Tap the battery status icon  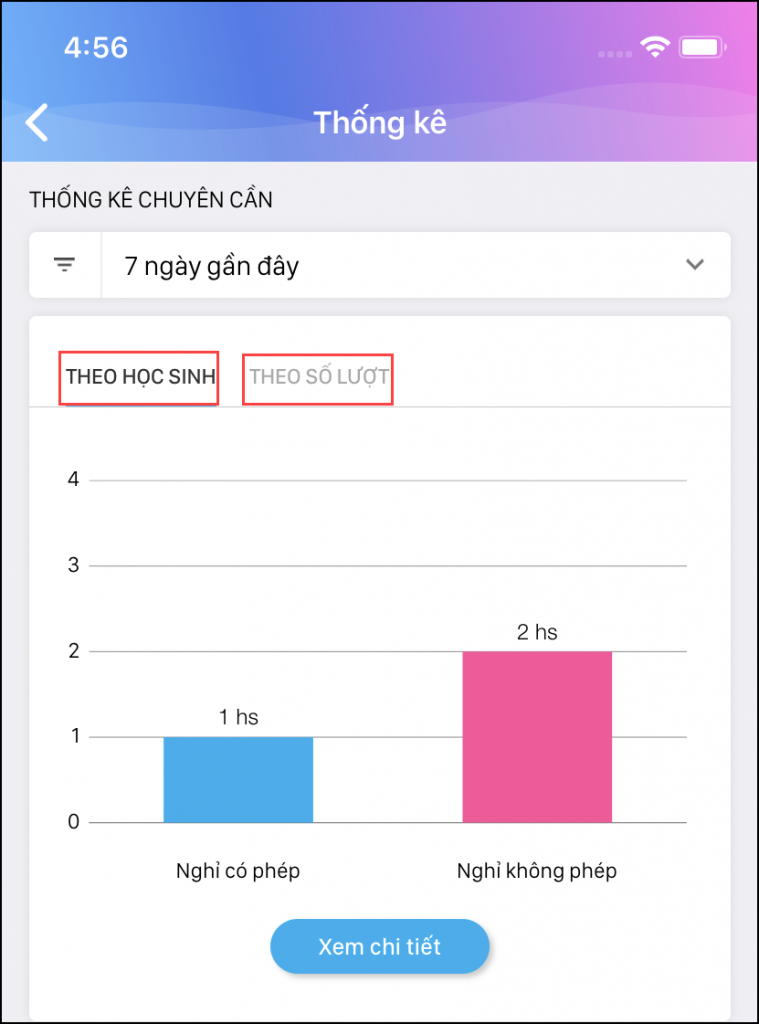pyautogui.click(x=703, y=47)
